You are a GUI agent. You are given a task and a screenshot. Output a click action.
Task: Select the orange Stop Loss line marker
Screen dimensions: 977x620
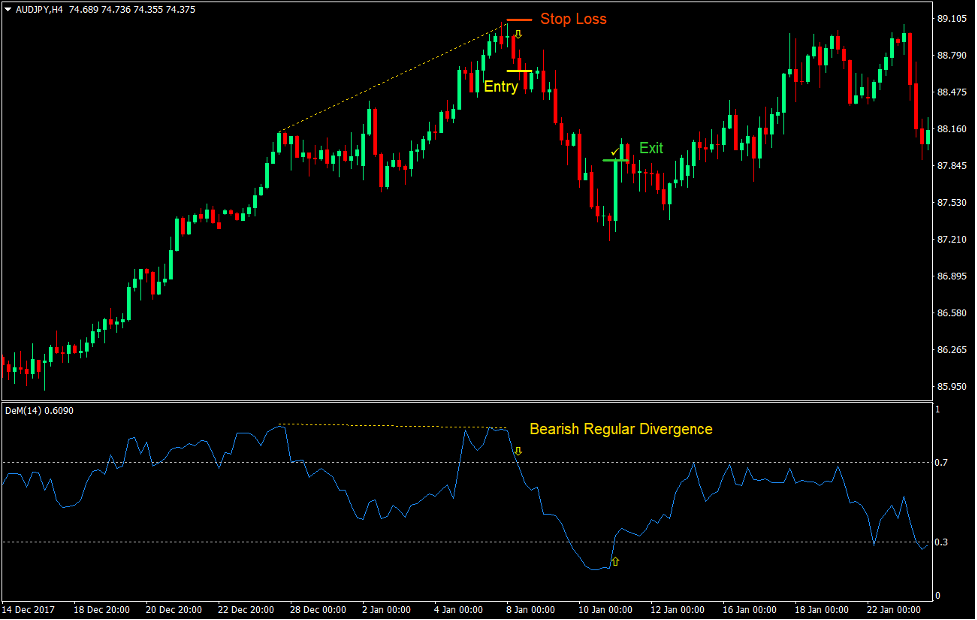519,21
